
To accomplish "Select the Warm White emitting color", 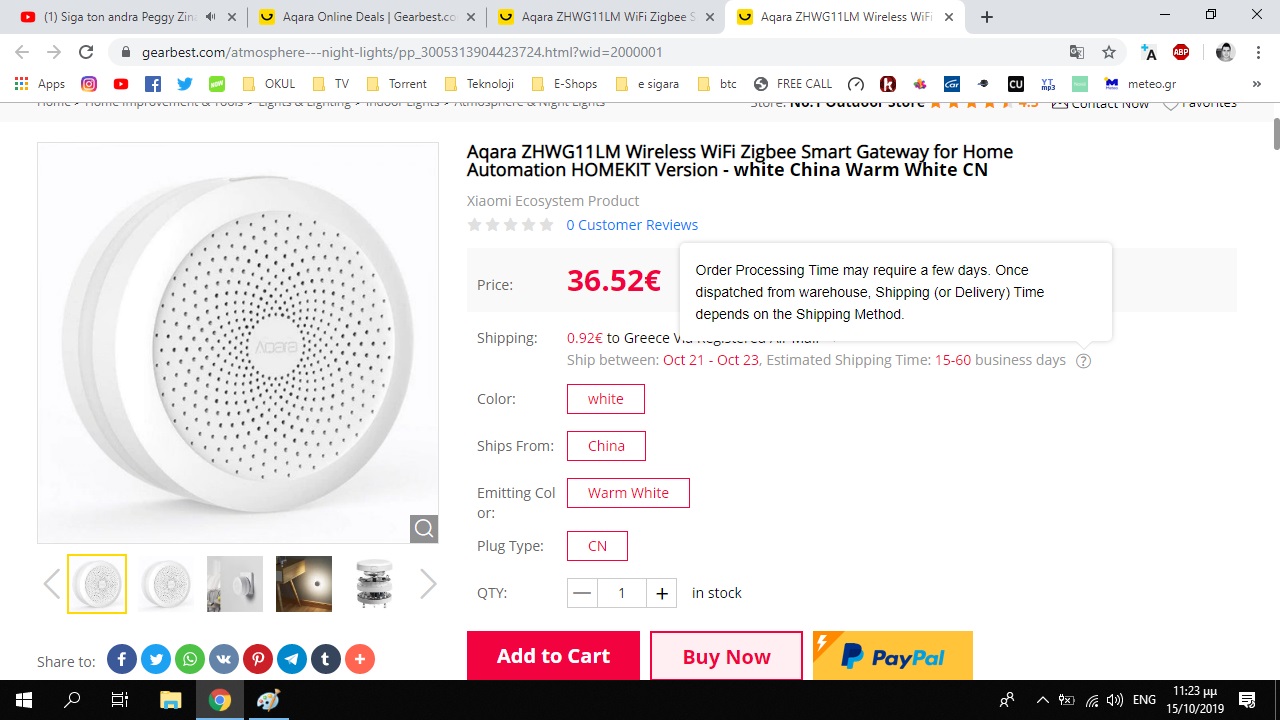I will (628, 493).
